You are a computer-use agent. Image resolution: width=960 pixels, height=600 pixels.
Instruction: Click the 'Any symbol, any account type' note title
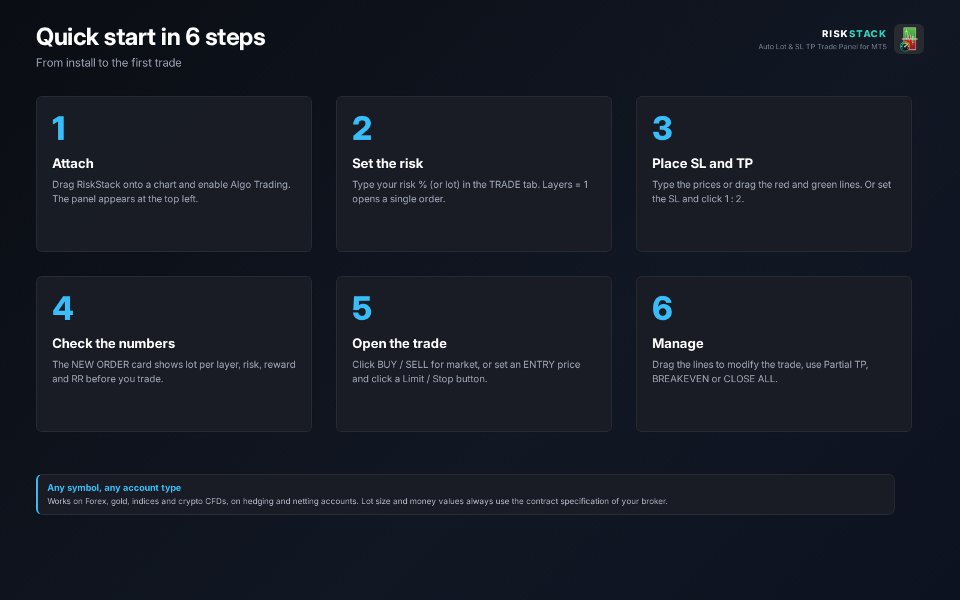[114, 488]
